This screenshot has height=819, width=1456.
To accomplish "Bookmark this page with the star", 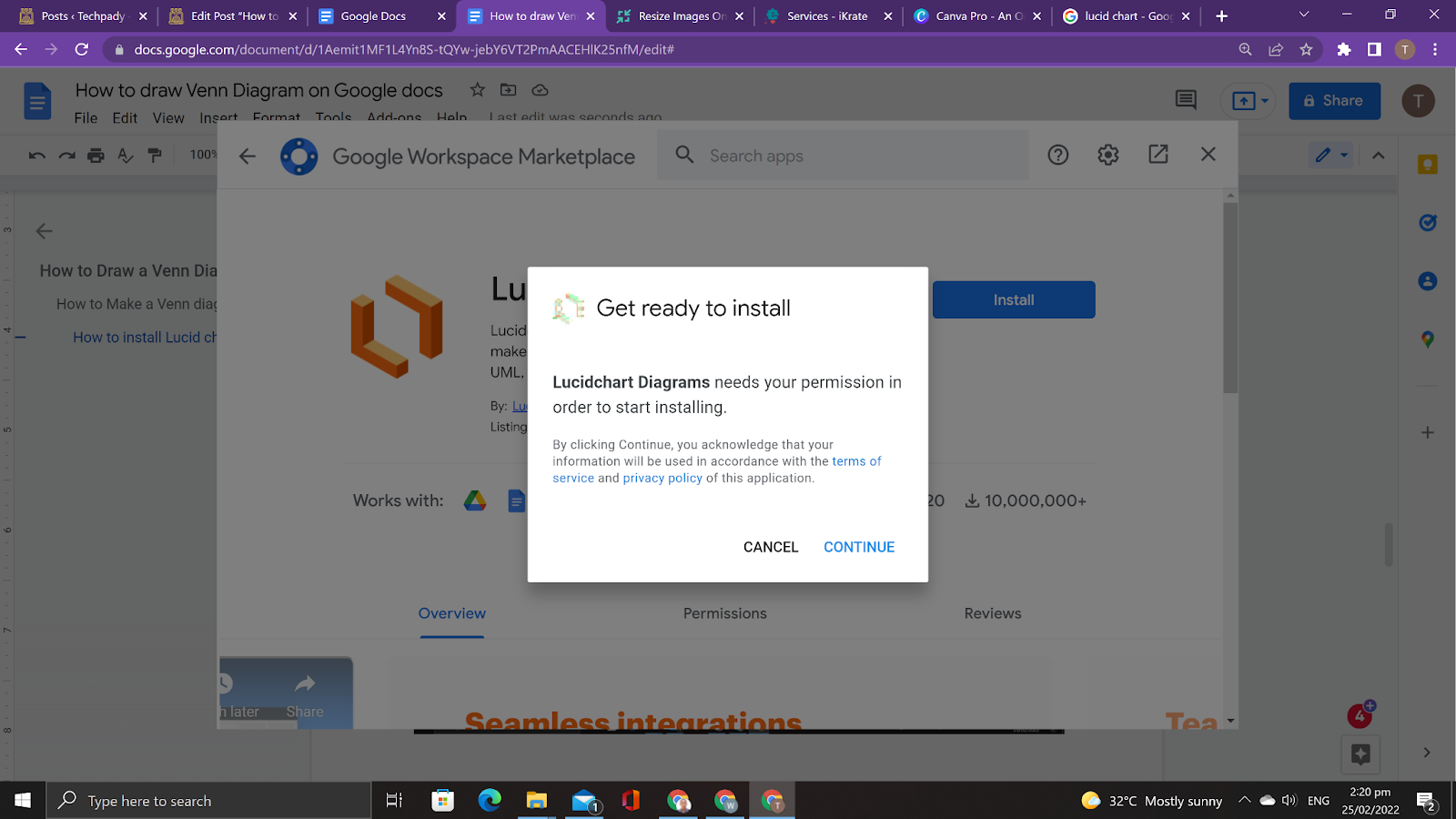I will pyautogui.click(x=1306, y=49).
